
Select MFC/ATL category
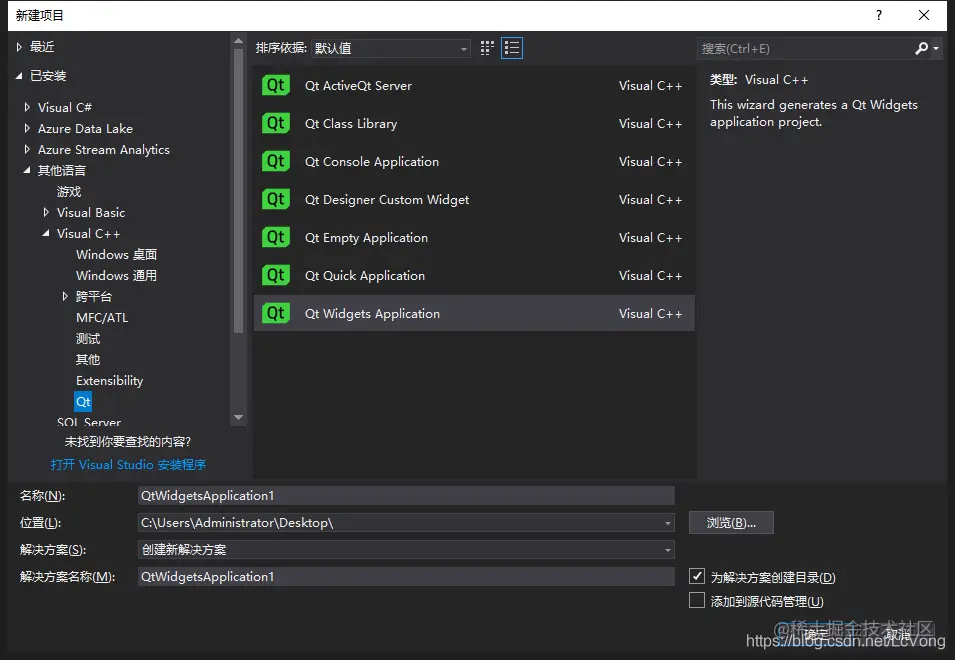pos(102,318)
